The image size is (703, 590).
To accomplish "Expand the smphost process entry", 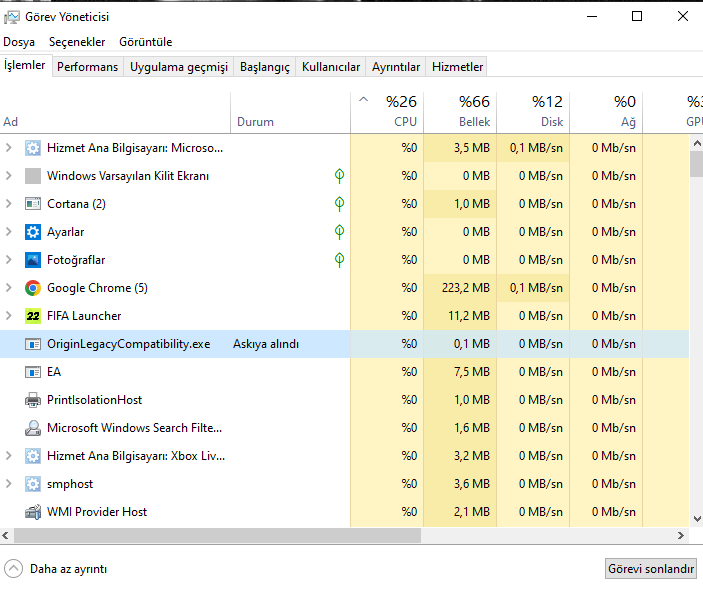I will pos(9,484).
